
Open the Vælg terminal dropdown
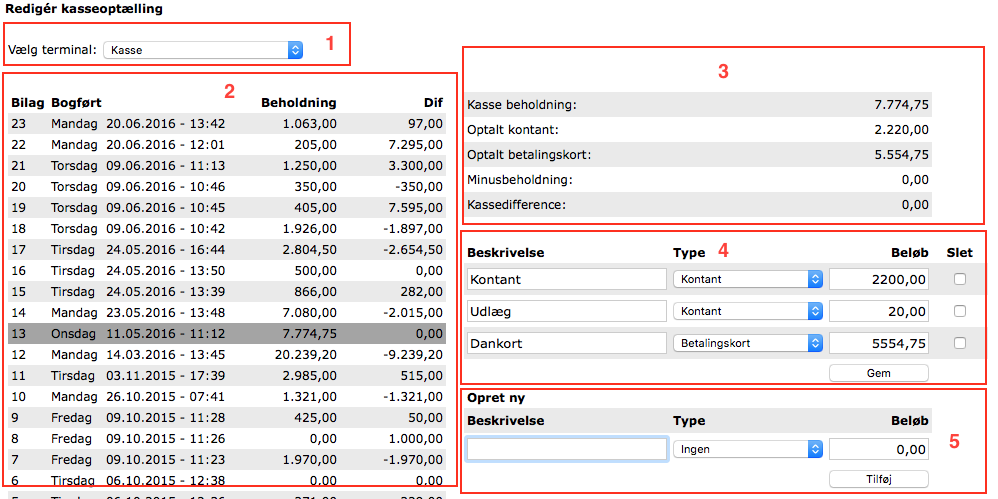[203, 49]
